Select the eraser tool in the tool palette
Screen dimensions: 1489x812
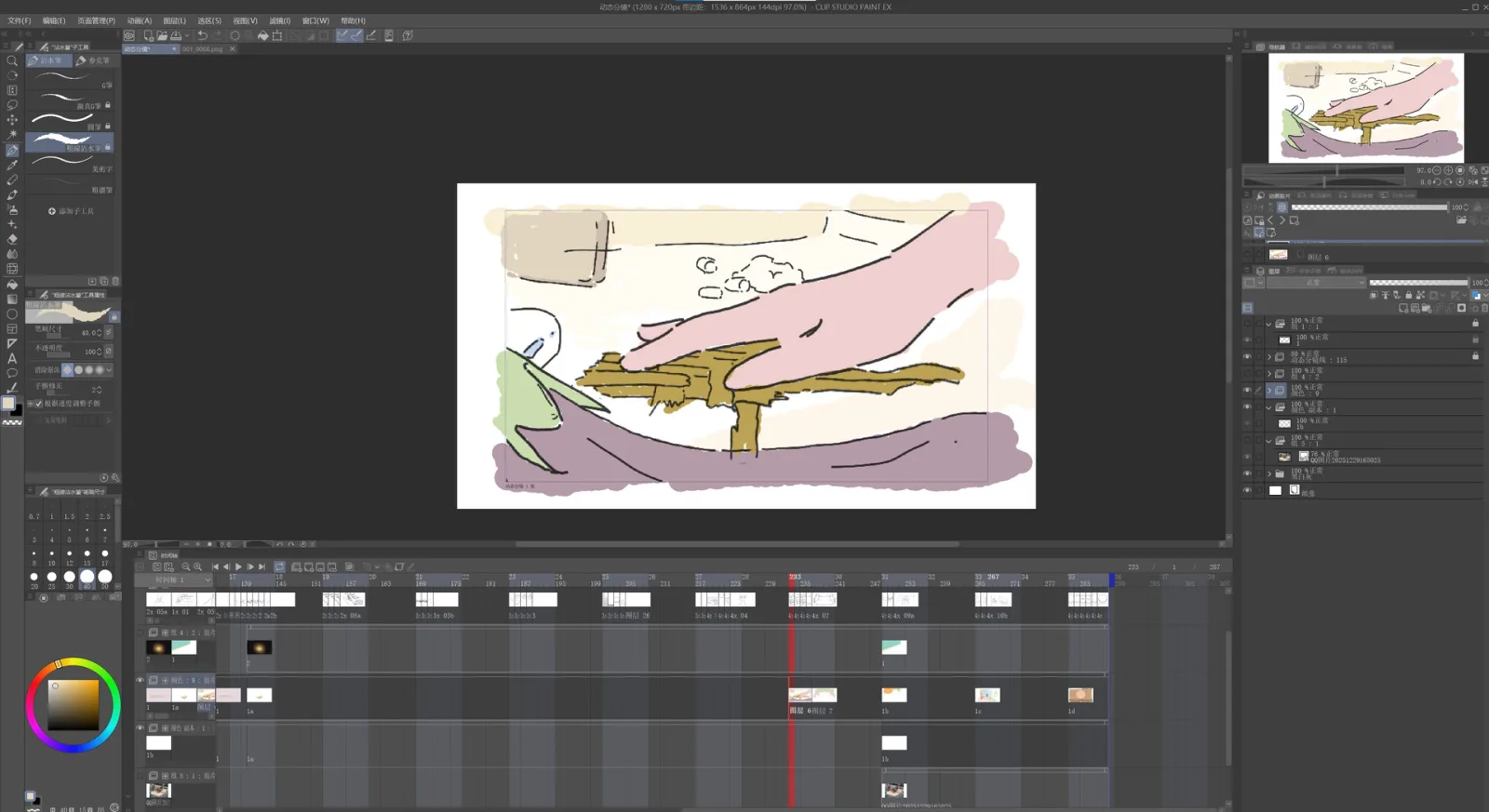pos(12,239)
